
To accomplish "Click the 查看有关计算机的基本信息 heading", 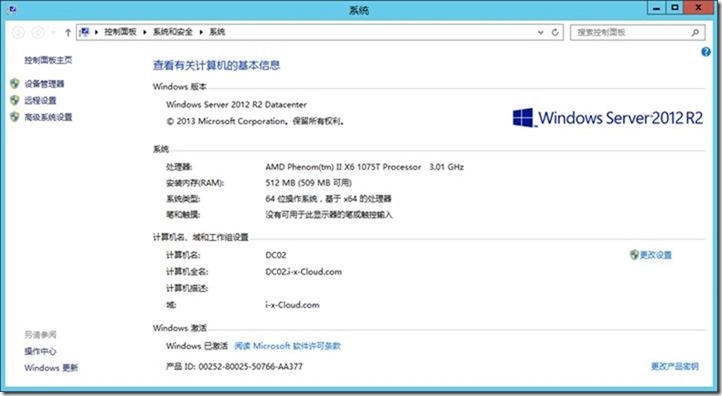I will (216, 65).
